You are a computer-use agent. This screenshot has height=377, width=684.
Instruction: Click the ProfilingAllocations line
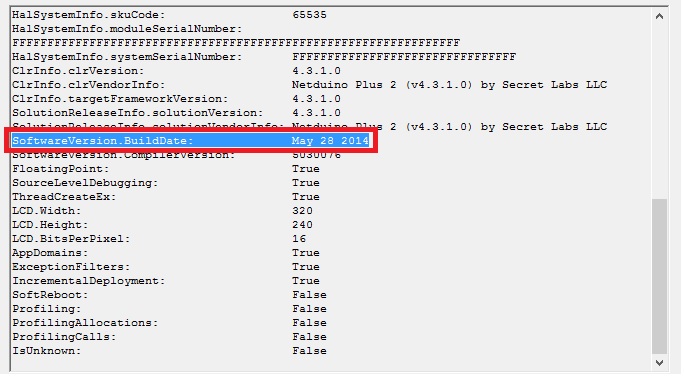point(169,323)
